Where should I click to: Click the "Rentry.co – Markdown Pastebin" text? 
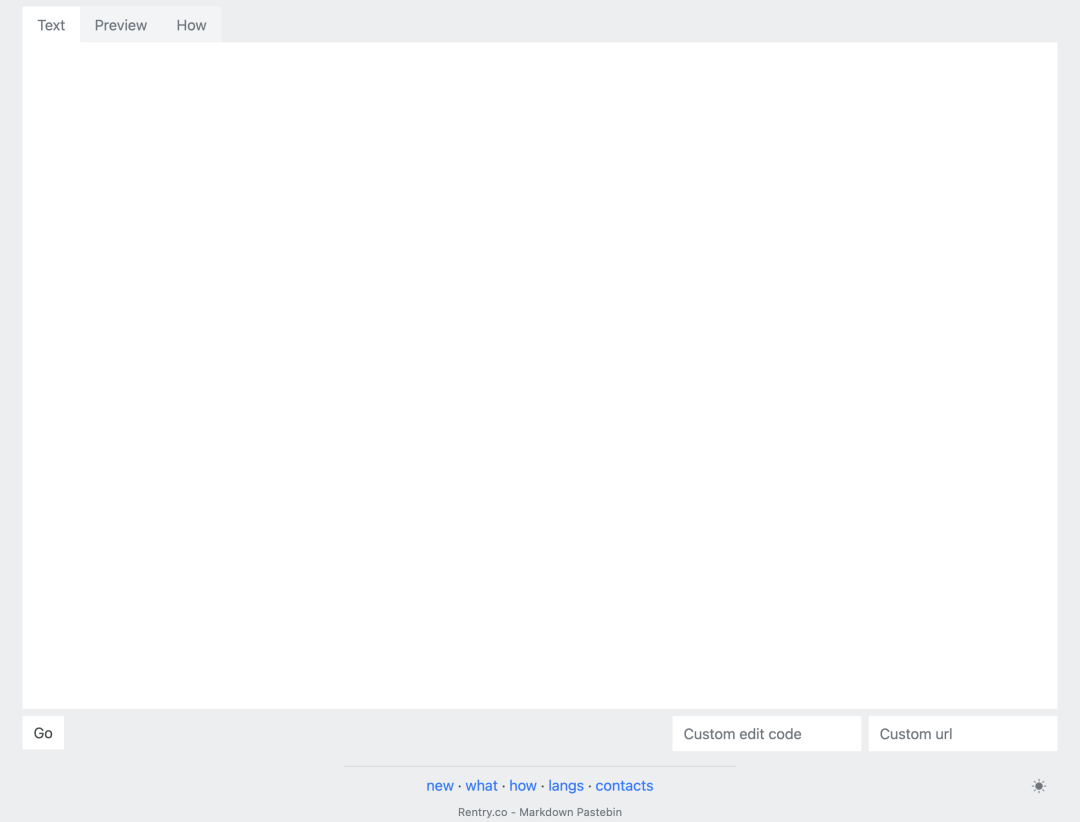click(x=539, y=812)
